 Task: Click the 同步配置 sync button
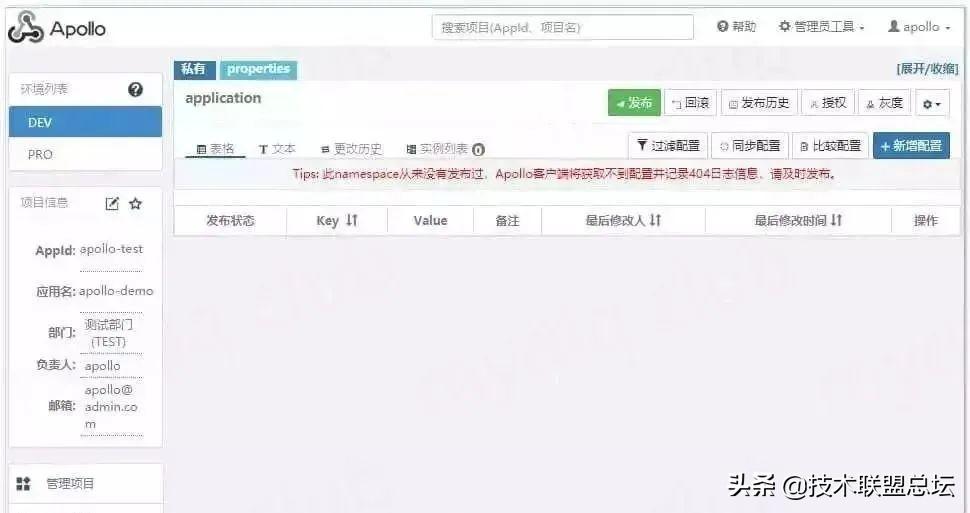click(750, 146)
